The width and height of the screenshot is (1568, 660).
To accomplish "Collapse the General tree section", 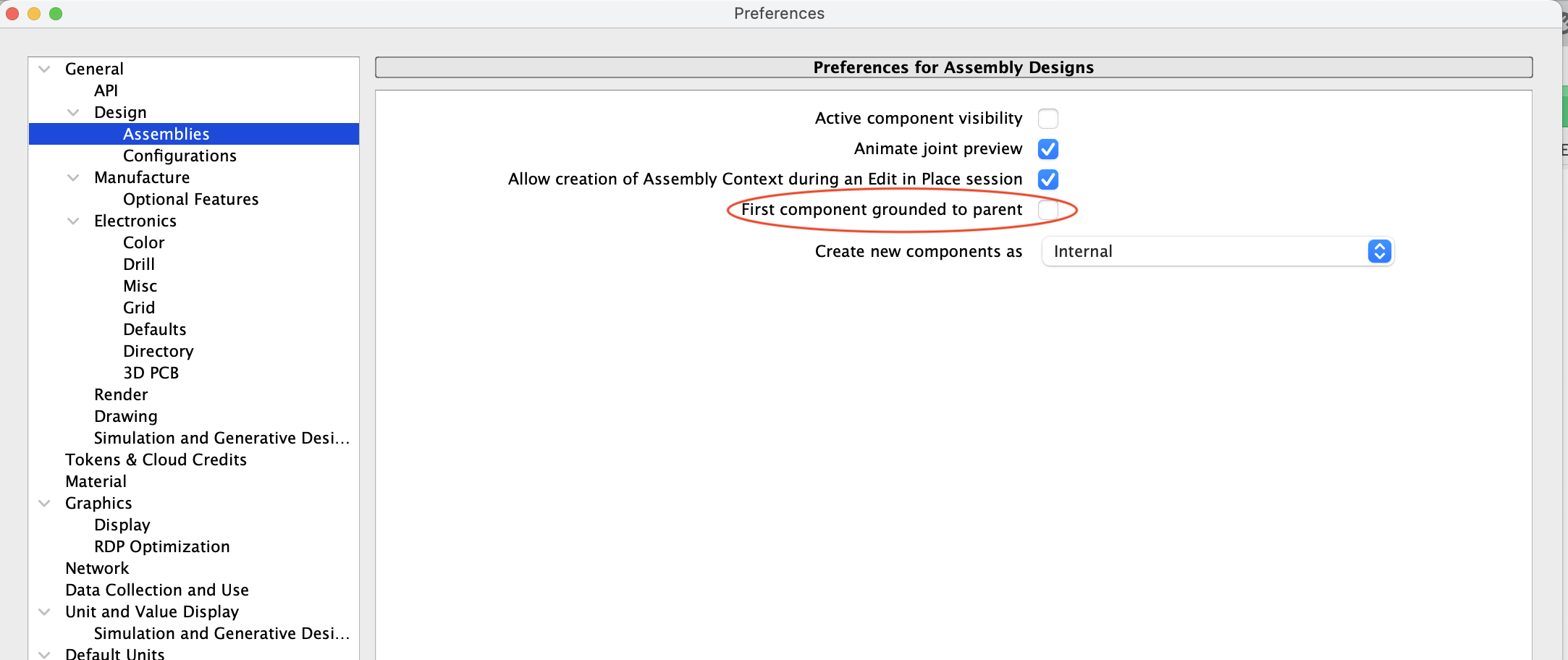I will click(43, 68).
